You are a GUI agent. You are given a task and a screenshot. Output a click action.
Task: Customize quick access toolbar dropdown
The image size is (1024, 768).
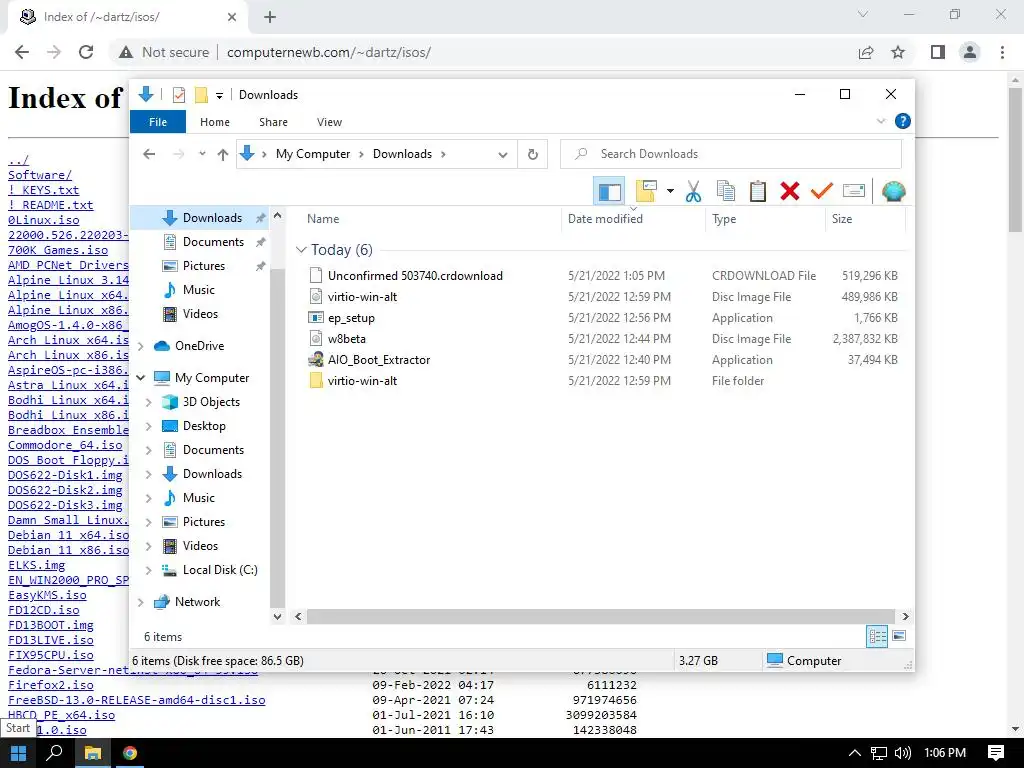219,95
